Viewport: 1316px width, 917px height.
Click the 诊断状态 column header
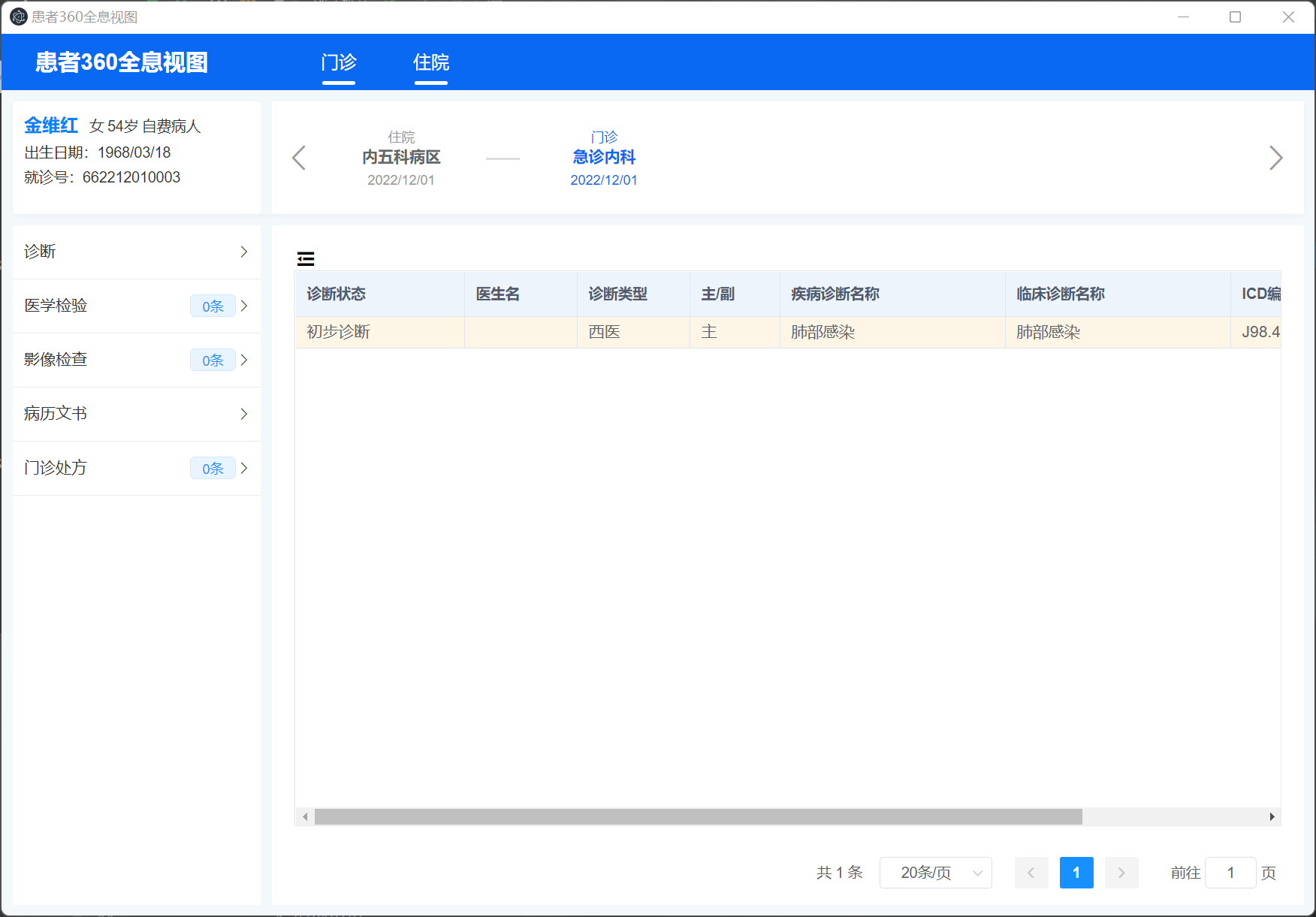coord(380,294)
